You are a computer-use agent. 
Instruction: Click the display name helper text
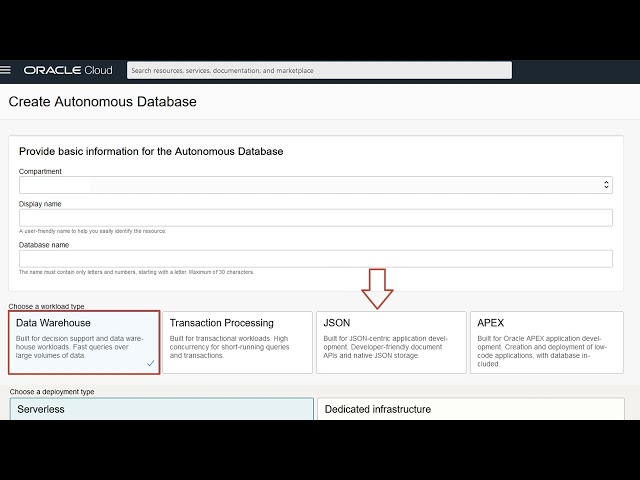point(92,231)
